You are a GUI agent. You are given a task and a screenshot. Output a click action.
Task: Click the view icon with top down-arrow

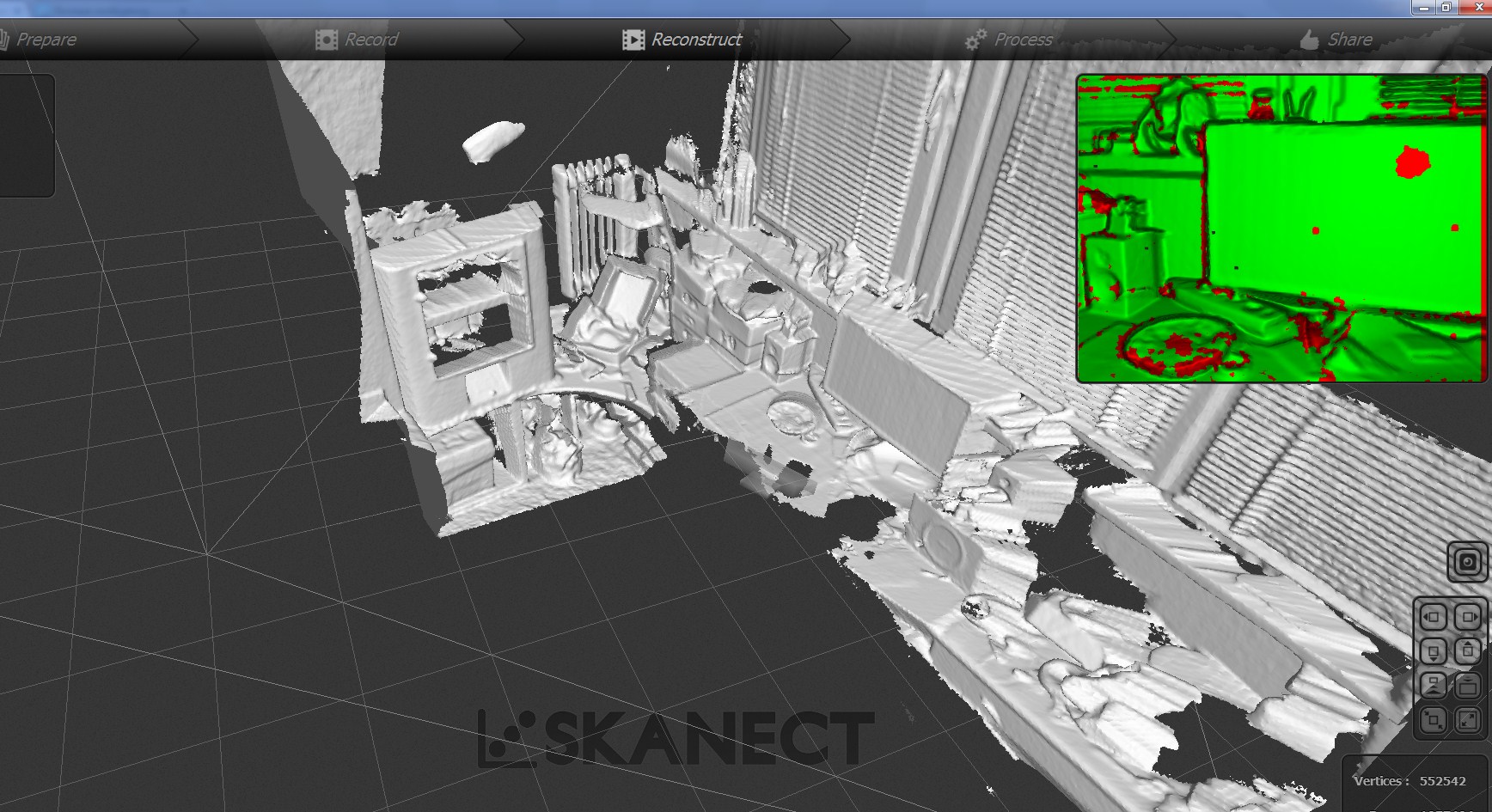pyautogui.click(x=1467, y=686)
